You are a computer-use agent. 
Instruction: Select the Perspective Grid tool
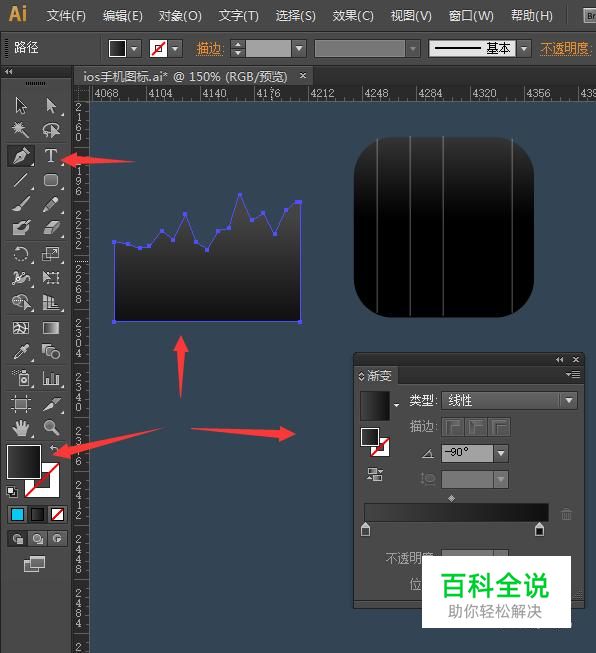(x=51, y=302)
